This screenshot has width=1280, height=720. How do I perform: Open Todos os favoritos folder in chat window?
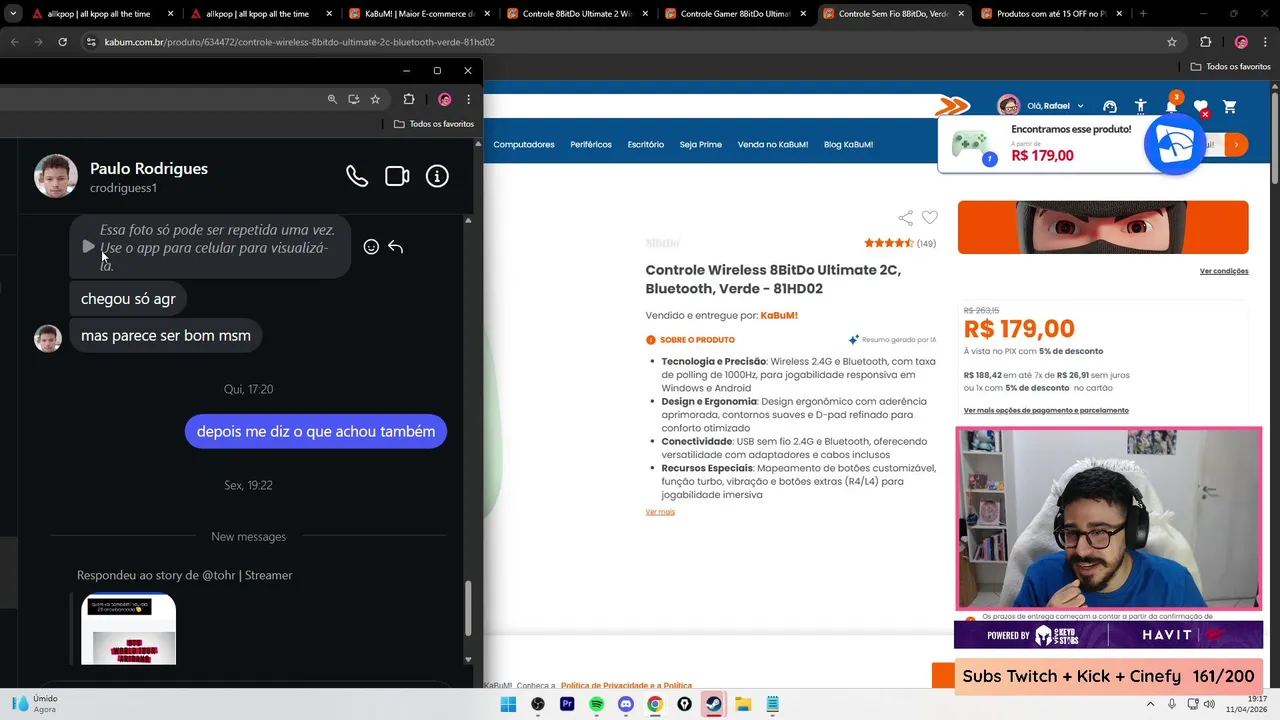tap(434, 124)
